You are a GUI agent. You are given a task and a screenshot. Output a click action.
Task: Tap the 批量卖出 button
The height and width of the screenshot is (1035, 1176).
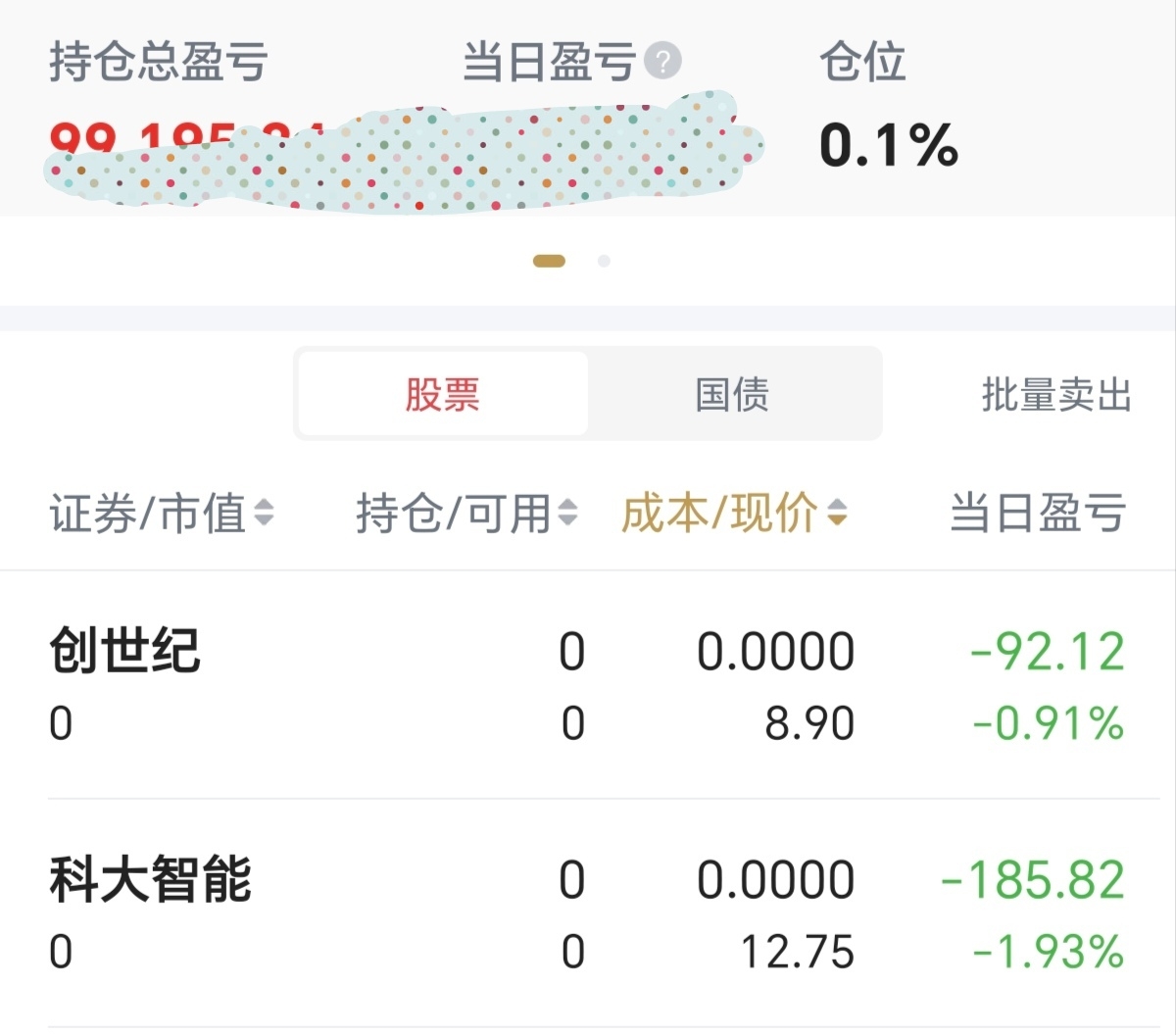pos(1056,395)
